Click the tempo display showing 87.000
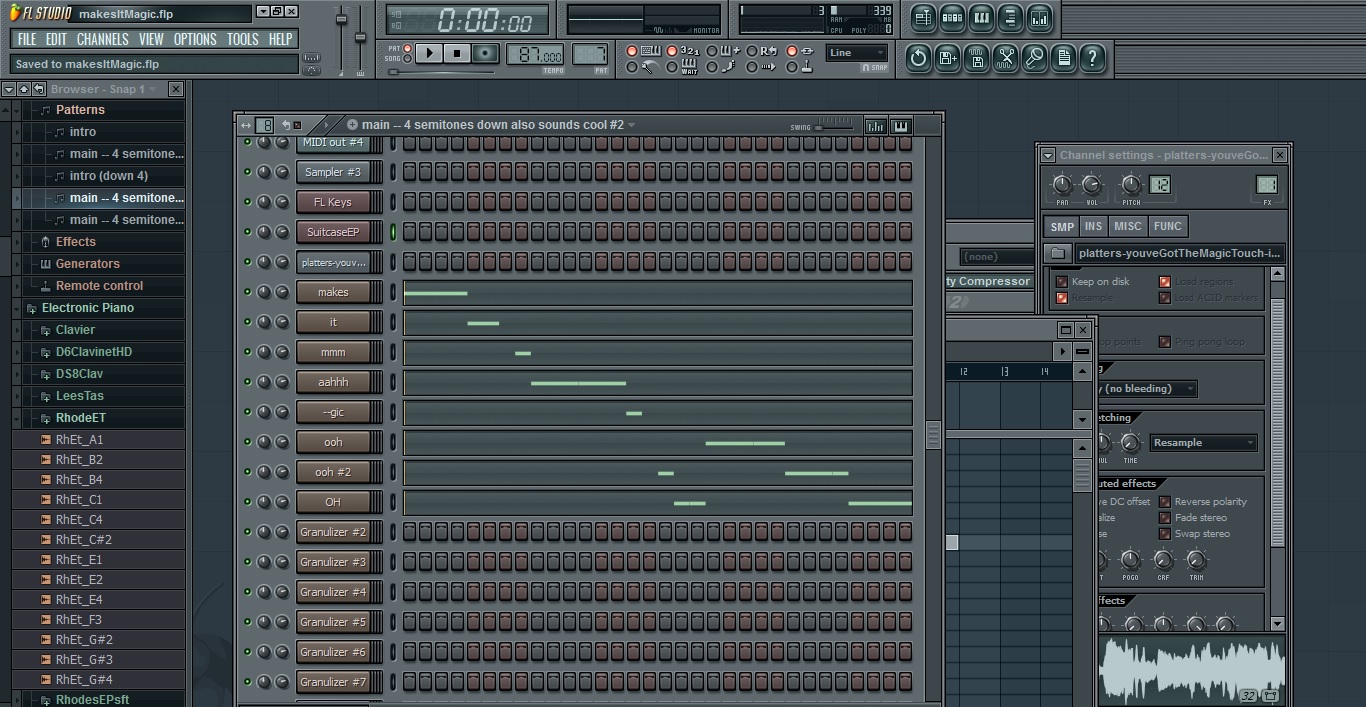1366x707 pixels. point(535,54)
